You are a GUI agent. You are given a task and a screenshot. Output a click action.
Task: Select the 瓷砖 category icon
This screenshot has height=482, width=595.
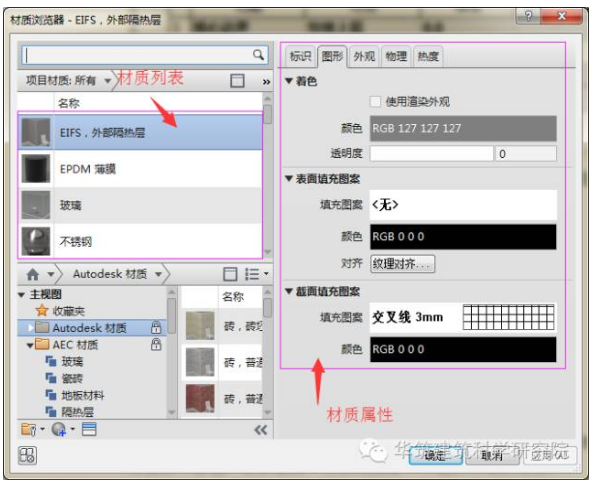pyautogui.click(x=50, y=378)
